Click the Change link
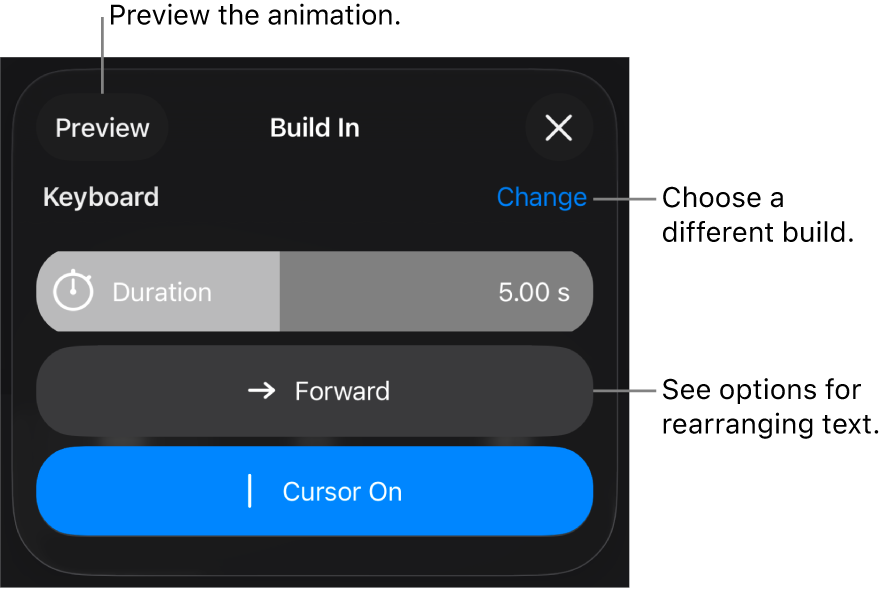886x590 pixels. pos(541,197)
